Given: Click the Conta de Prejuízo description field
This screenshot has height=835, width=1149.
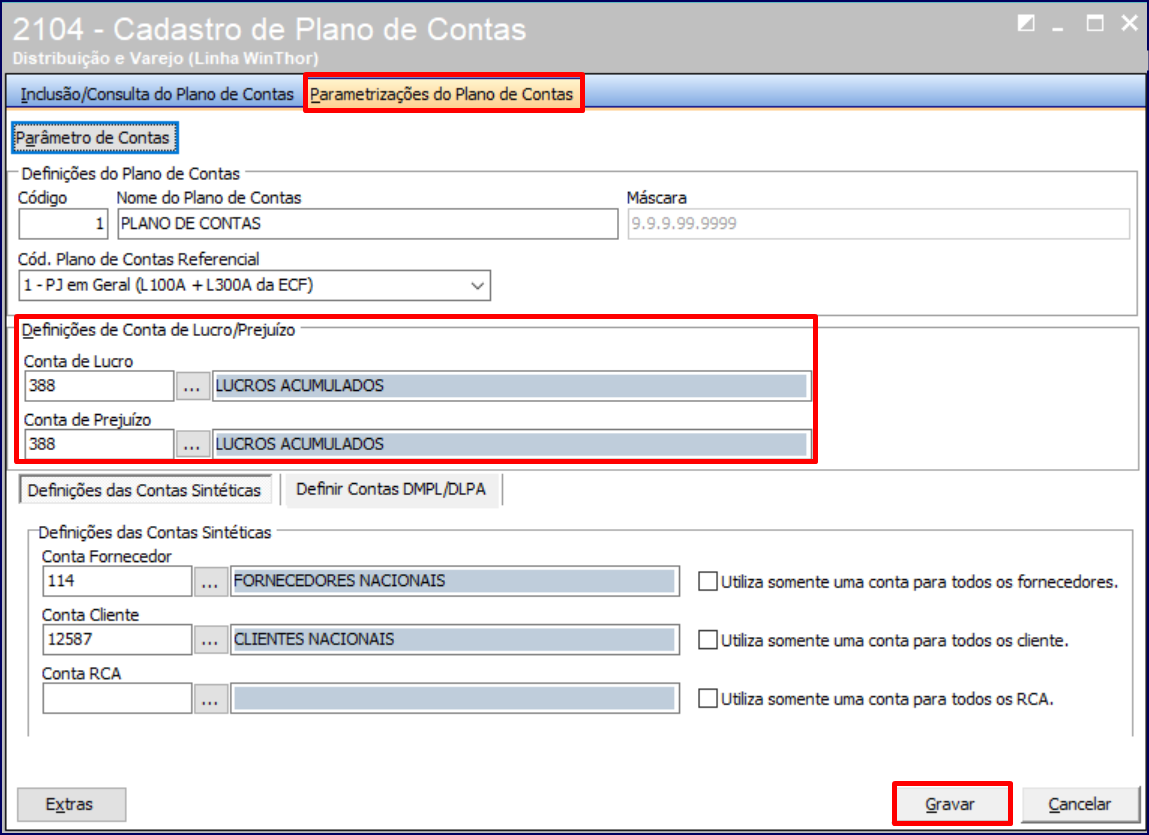Looking at the screenshot, I should 511,444.
